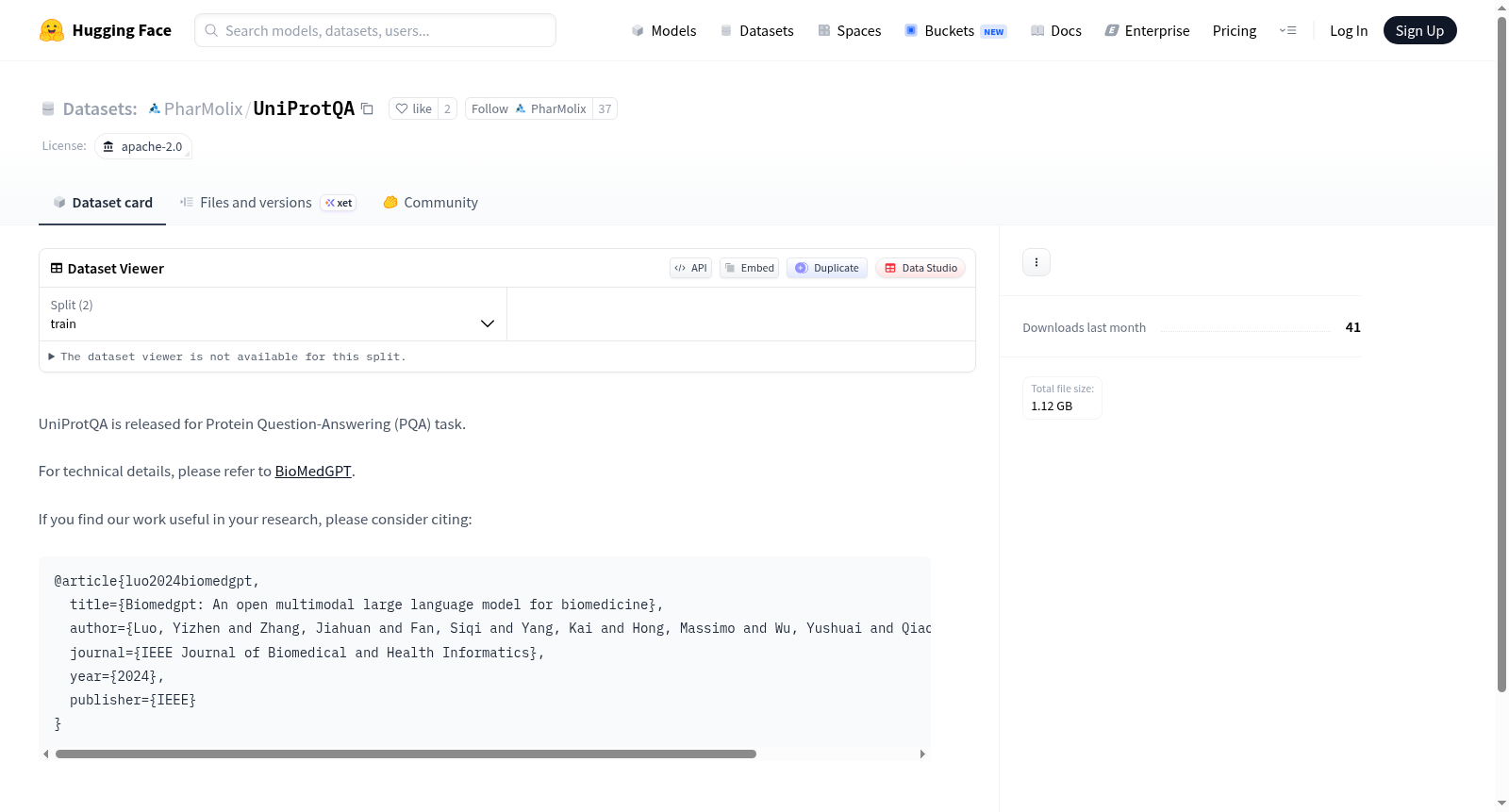This screenshot has height=812, width=1509.
Task: Open the API button in Dataset Viewer
Action: 690,268
